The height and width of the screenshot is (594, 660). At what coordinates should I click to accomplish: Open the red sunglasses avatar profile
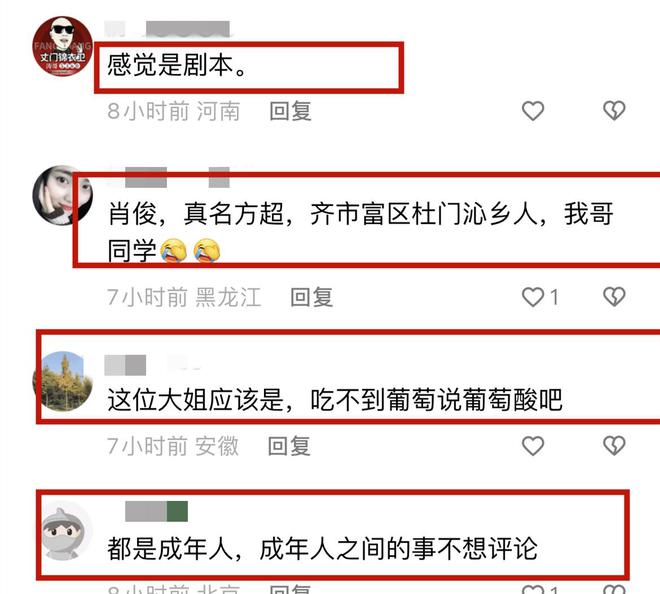click(63, 46)
